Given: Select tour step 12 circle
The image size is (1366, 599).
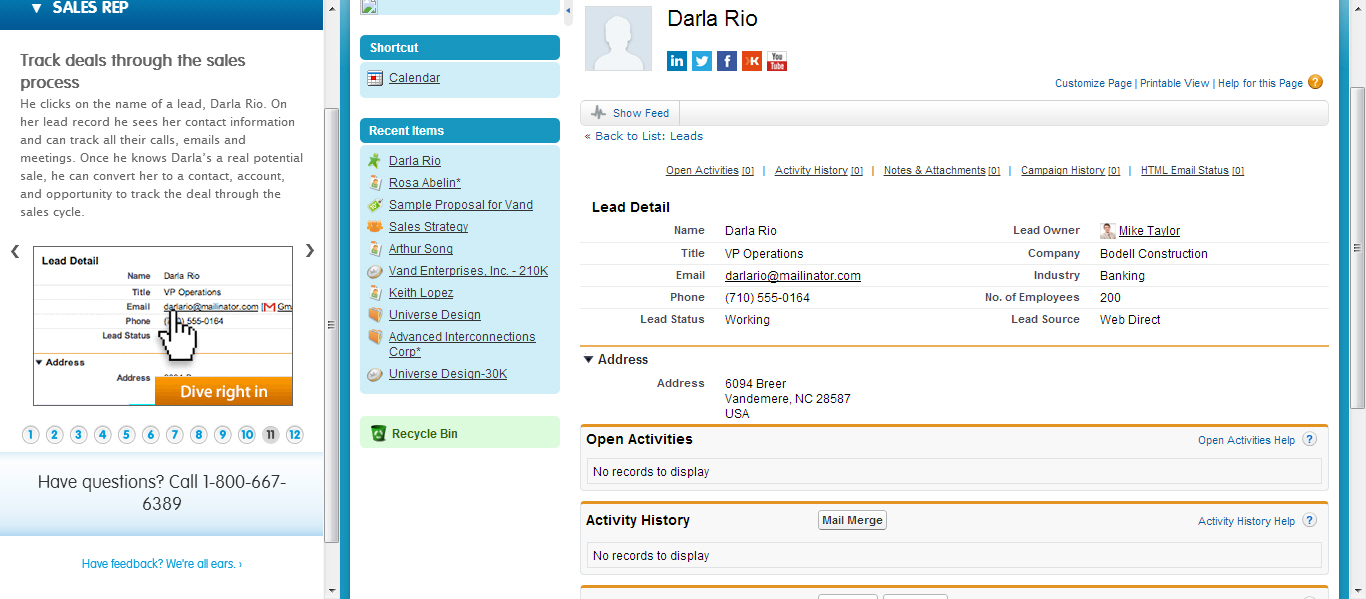Looking at the screenshot, I should [294, 435].
